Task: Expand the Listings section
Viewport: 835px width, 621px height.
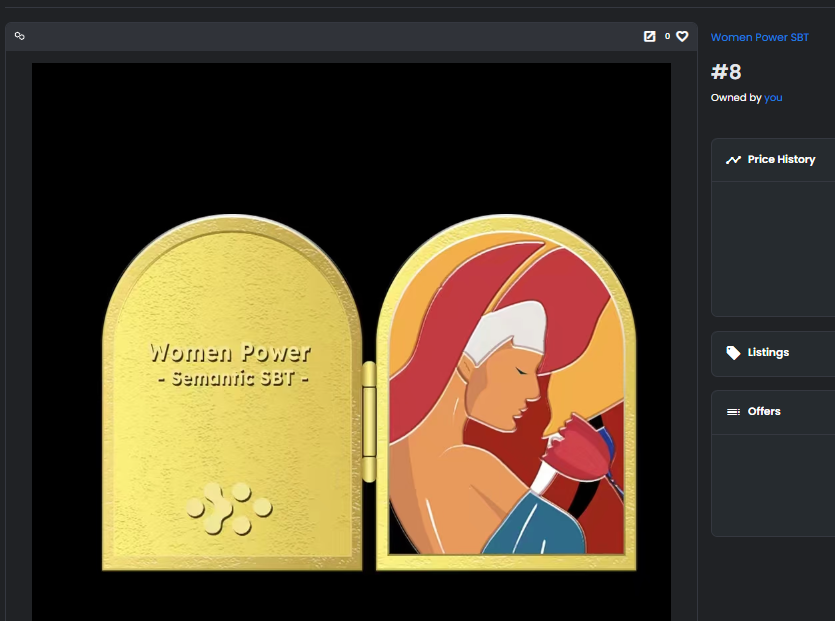Action: [x=773, y=354]
